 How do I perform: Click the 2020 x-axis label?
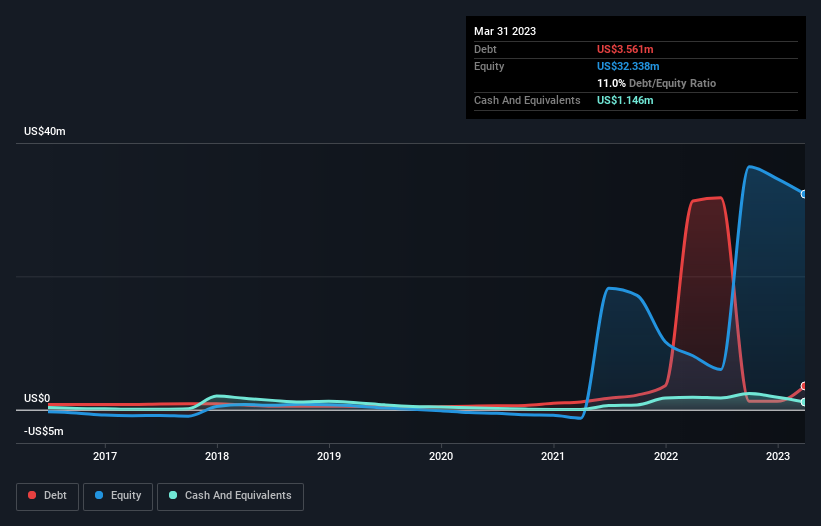441,456
